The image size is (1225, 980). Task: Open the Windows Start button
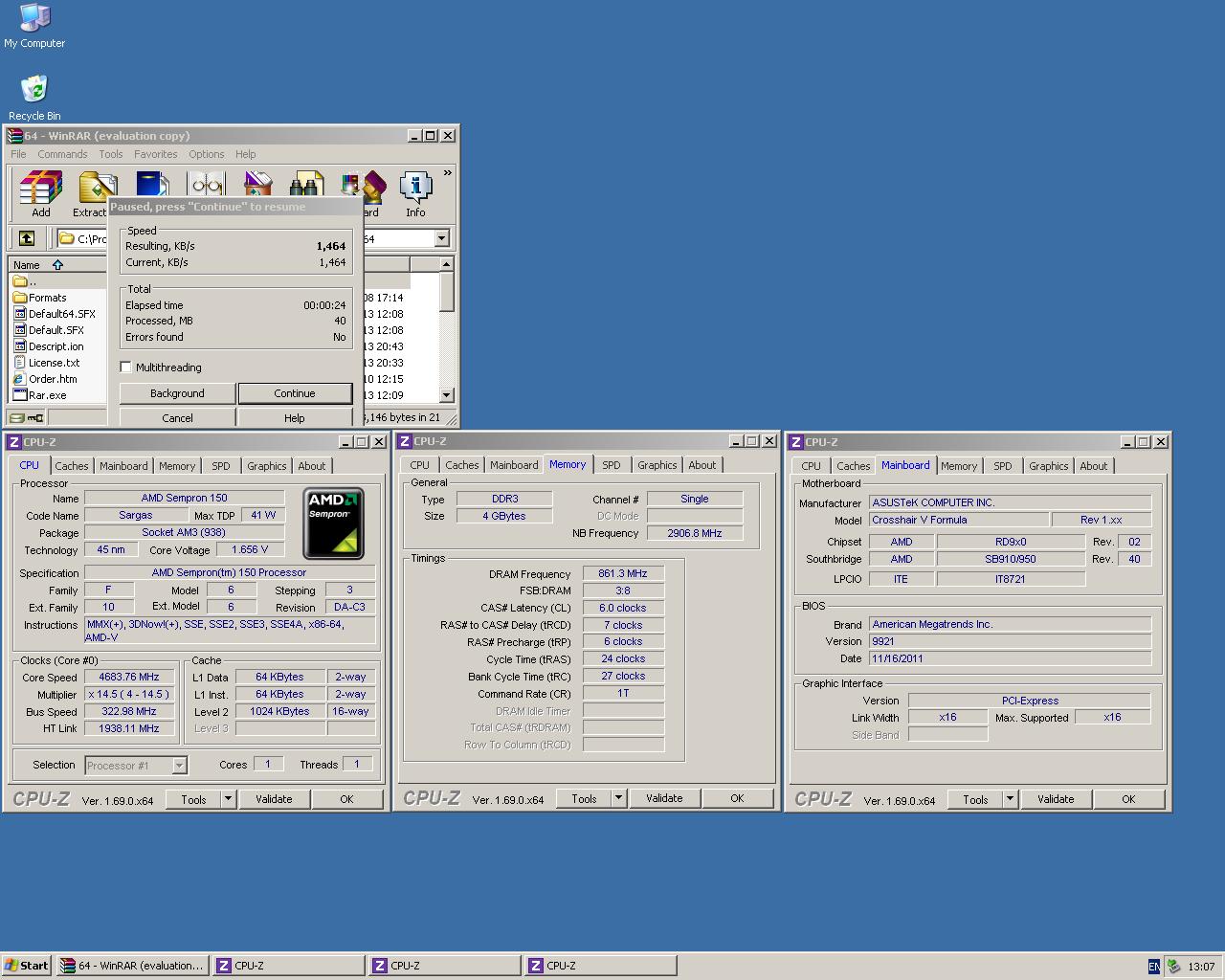pos(27,966)
